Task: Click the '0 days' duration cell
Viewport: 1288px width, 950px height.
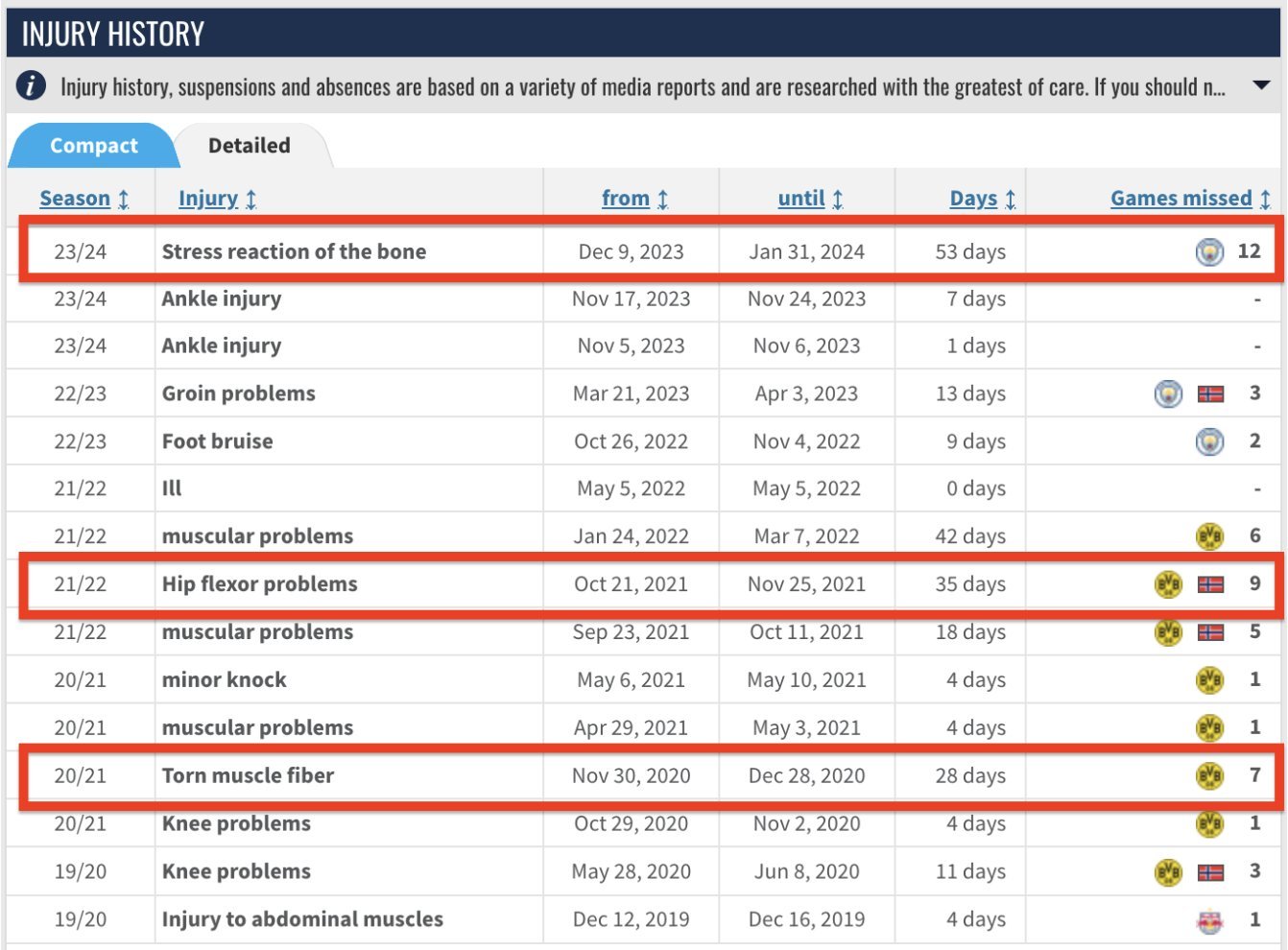Action: [x=975, y=488]
